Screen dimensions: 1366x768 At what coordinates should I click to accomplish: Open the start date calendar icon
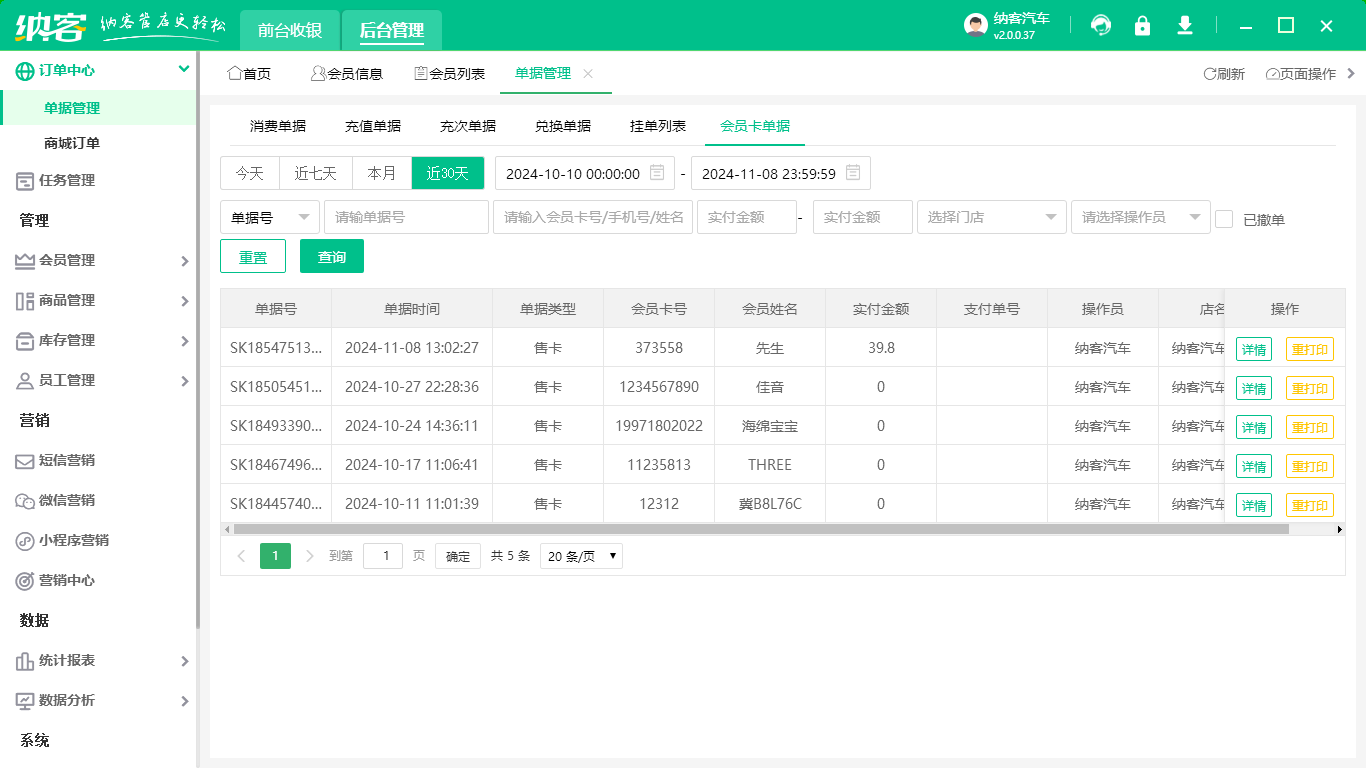point(657,173)
